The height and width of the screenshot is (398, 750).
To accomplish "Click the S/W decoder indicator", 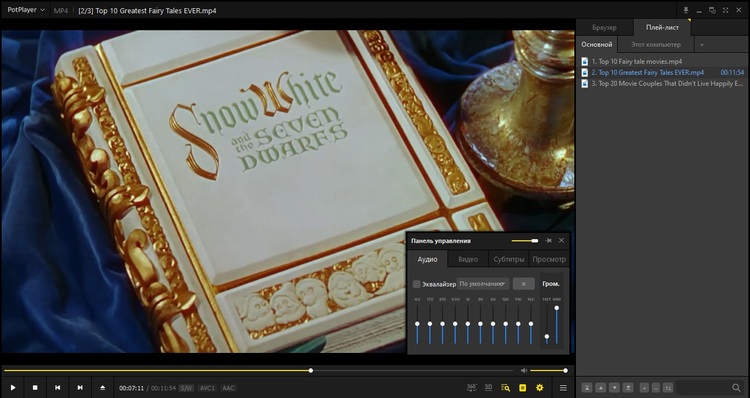I will pyautogui.click(x=186, y=388).
